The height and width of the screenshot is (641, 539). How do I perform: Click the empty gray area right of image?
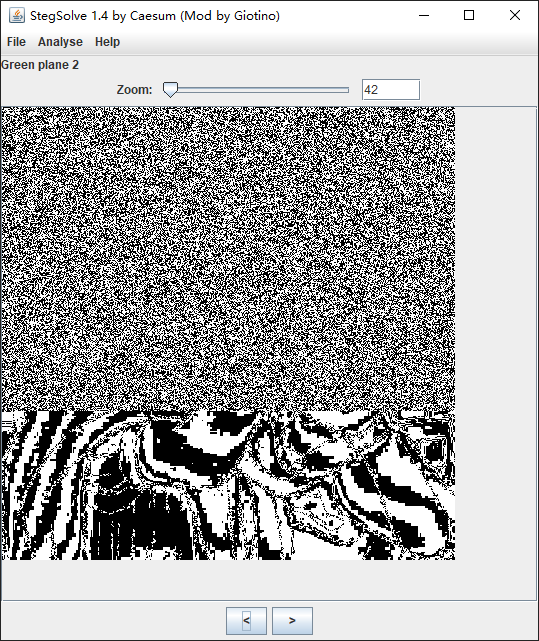point(496,333)
